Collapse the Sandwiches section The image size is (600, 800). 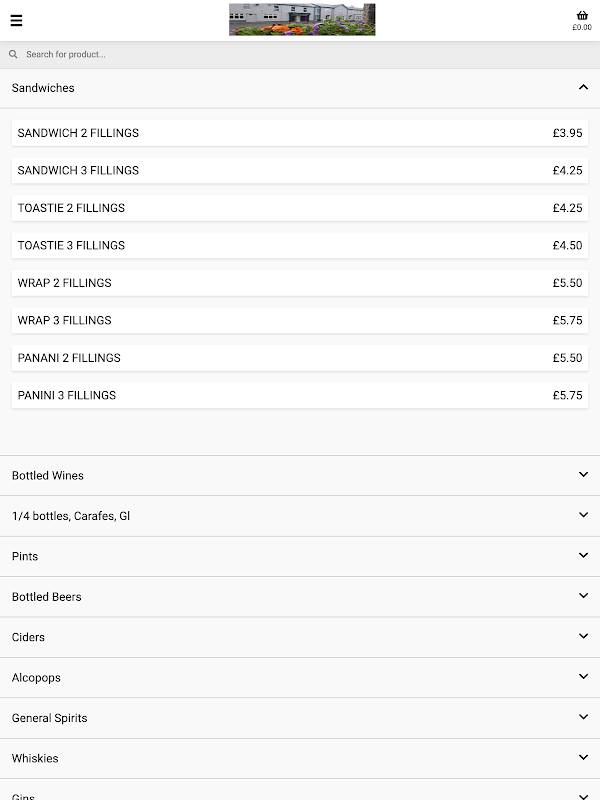pyautogui.click(x=583, y=88)
